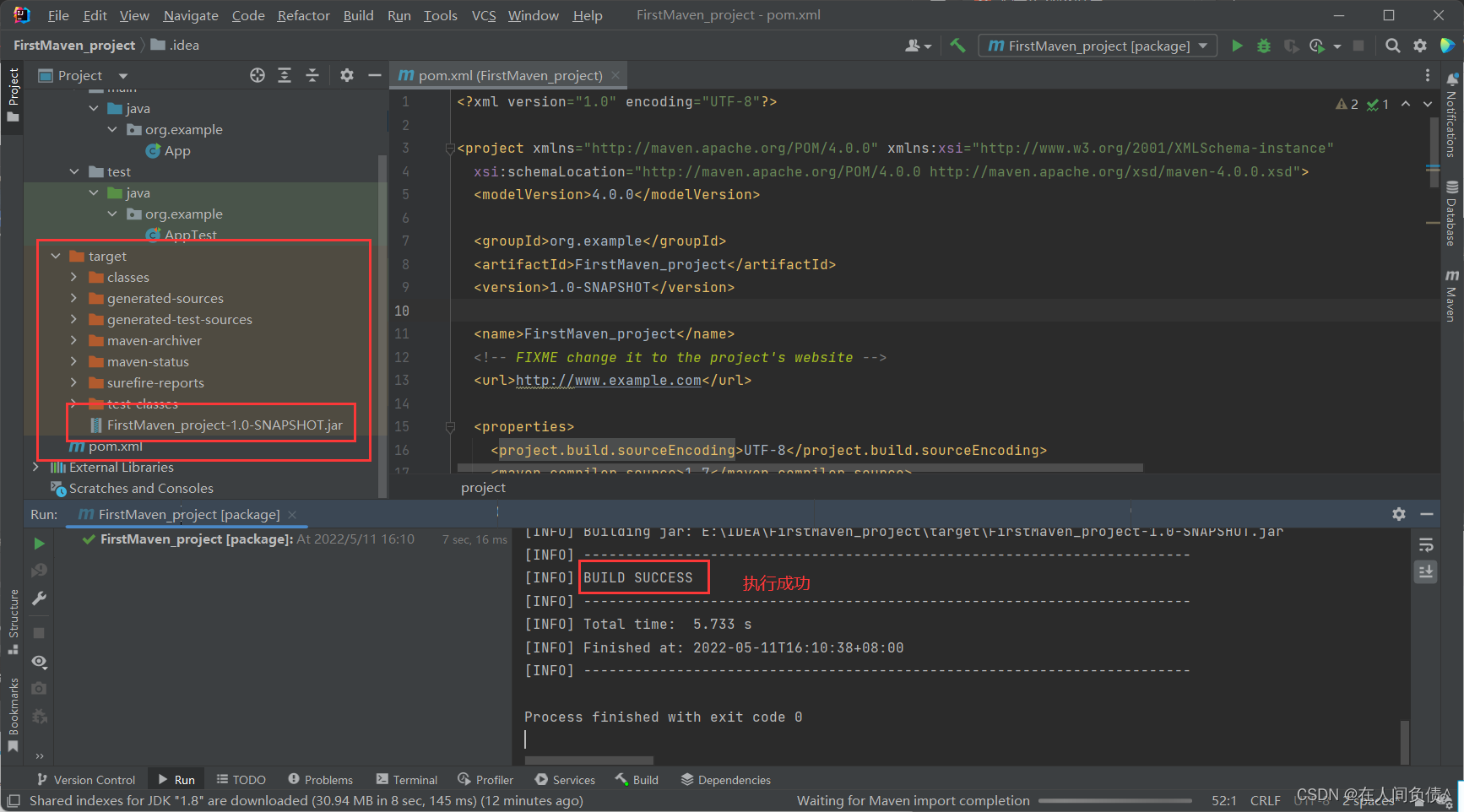1464x812 pixels.
Task: Select the App class in tree
Action: pyautogui.click(x=168, y=150)
